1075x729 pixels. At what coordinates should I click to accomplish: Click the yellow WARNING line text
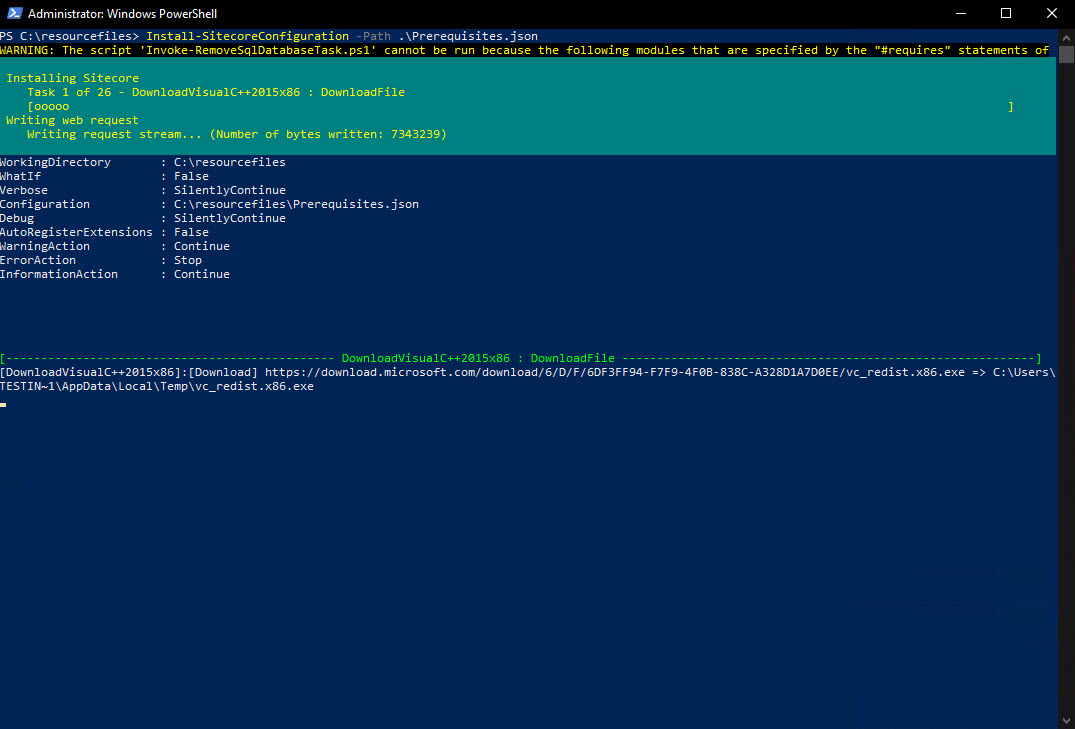pyautogui.click(x=524, y=50)
